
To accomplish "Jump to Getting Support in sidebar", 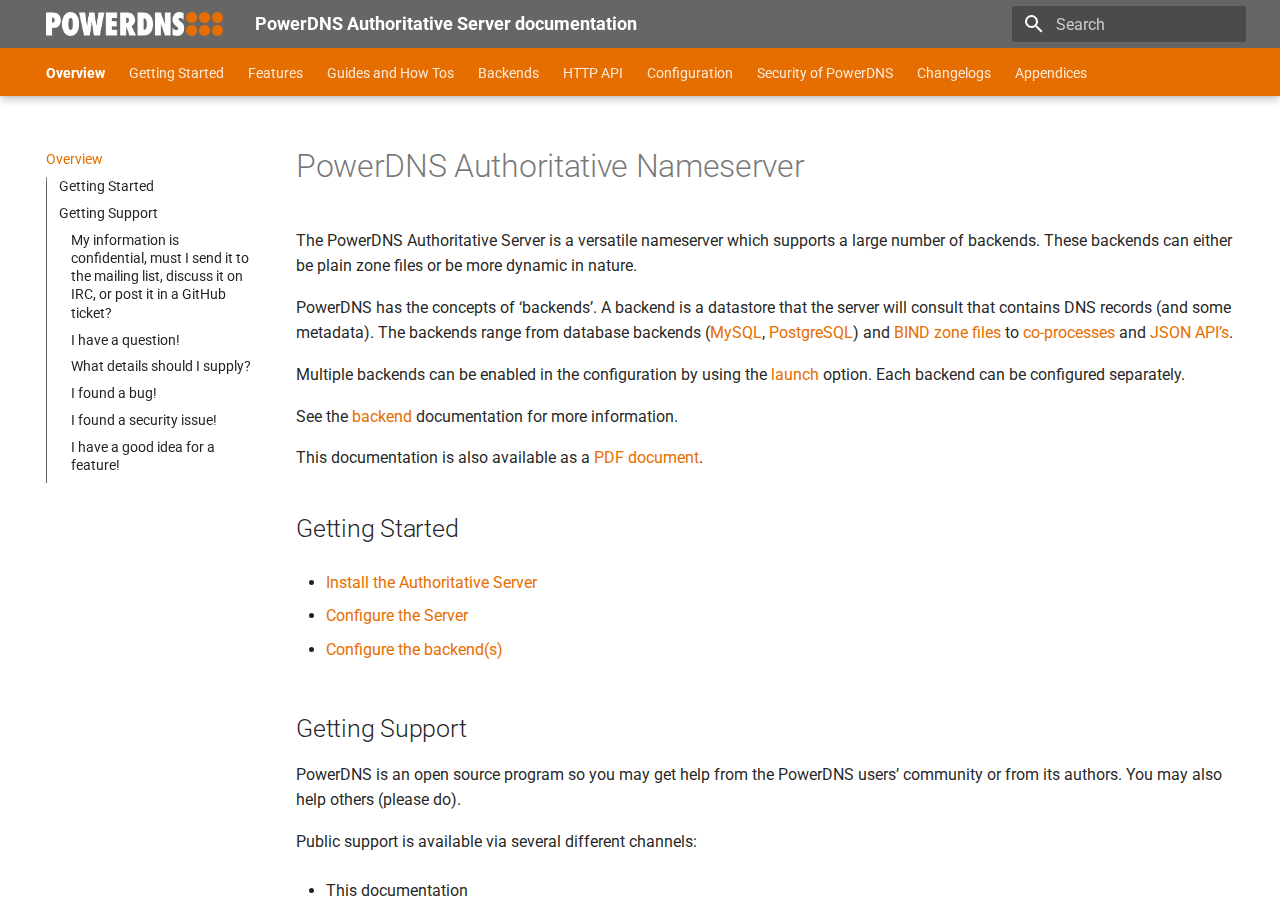I will coord(108,213).
